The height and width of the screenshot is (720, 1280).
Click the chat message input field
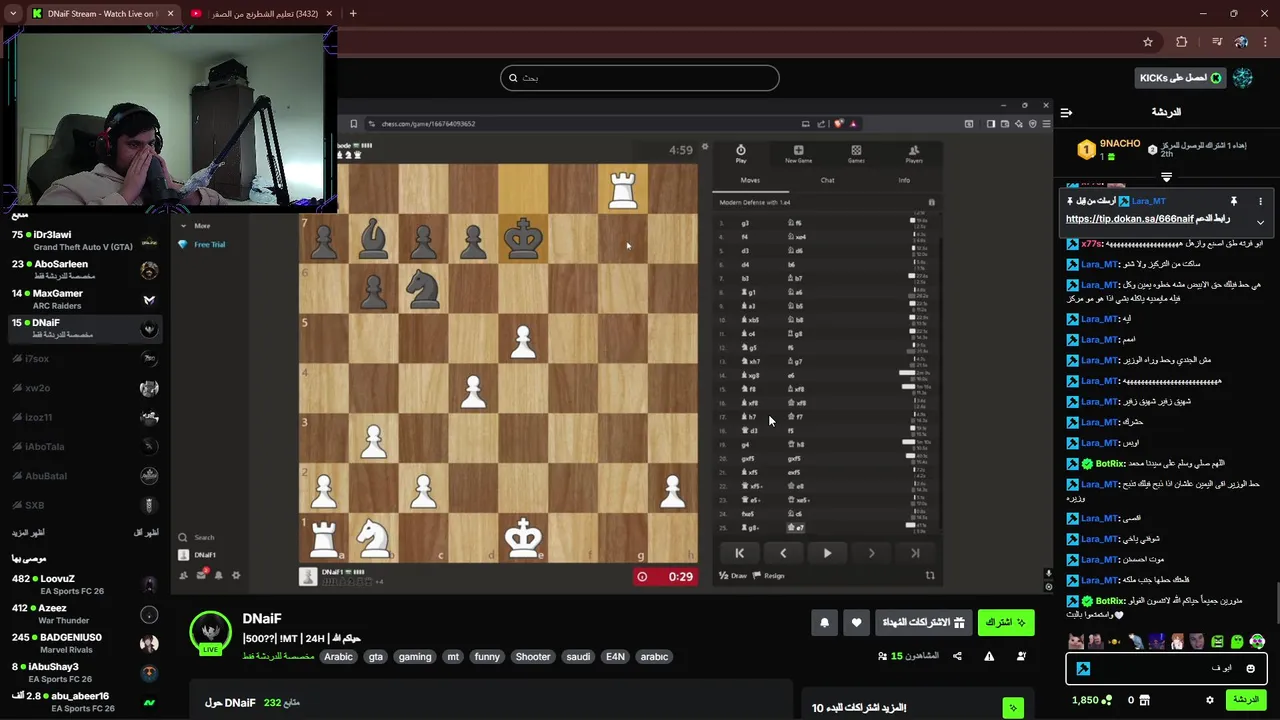[1166, 668]
